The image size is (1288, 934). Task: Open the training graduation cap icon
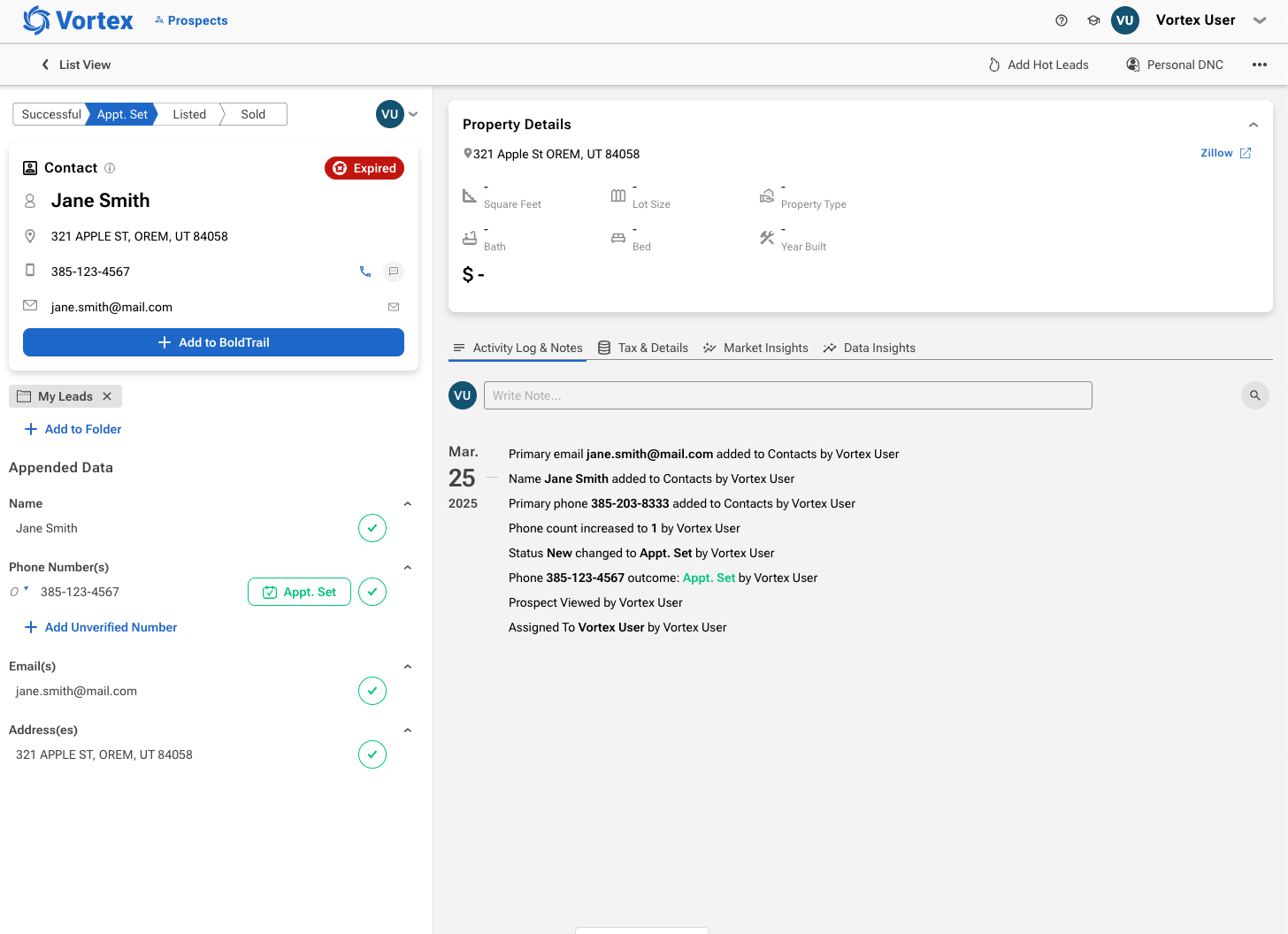tap(1093, 20)
